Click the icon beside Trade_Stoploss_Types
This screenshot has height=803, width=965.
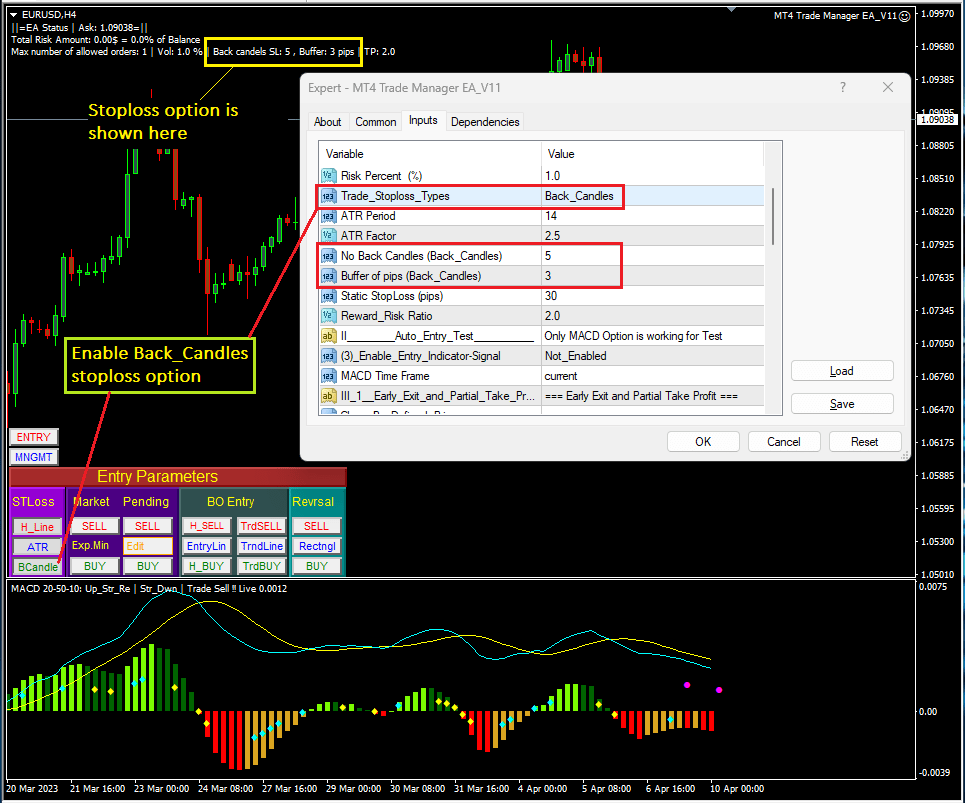[x=328, y=196]
